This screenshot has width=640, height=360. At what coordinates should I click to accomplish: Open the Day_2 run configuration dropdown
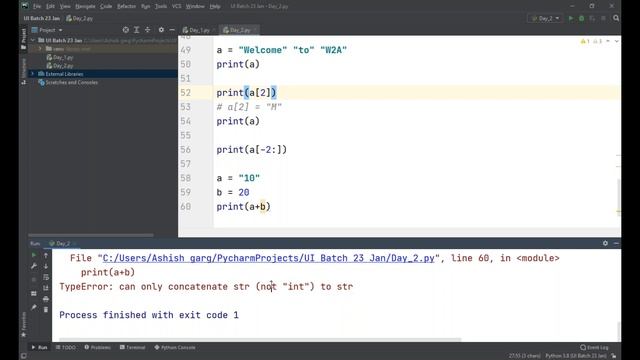pyautogui.click(x=545, y=18)
